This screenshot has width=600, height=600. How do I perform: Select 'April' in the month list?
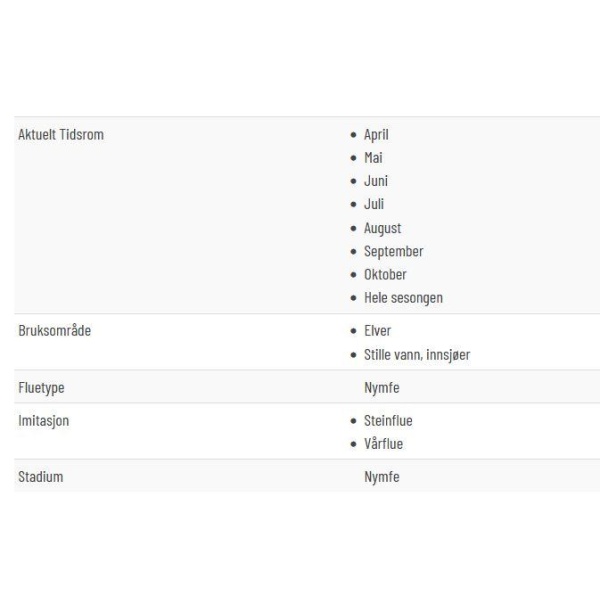tap(376, 135)
